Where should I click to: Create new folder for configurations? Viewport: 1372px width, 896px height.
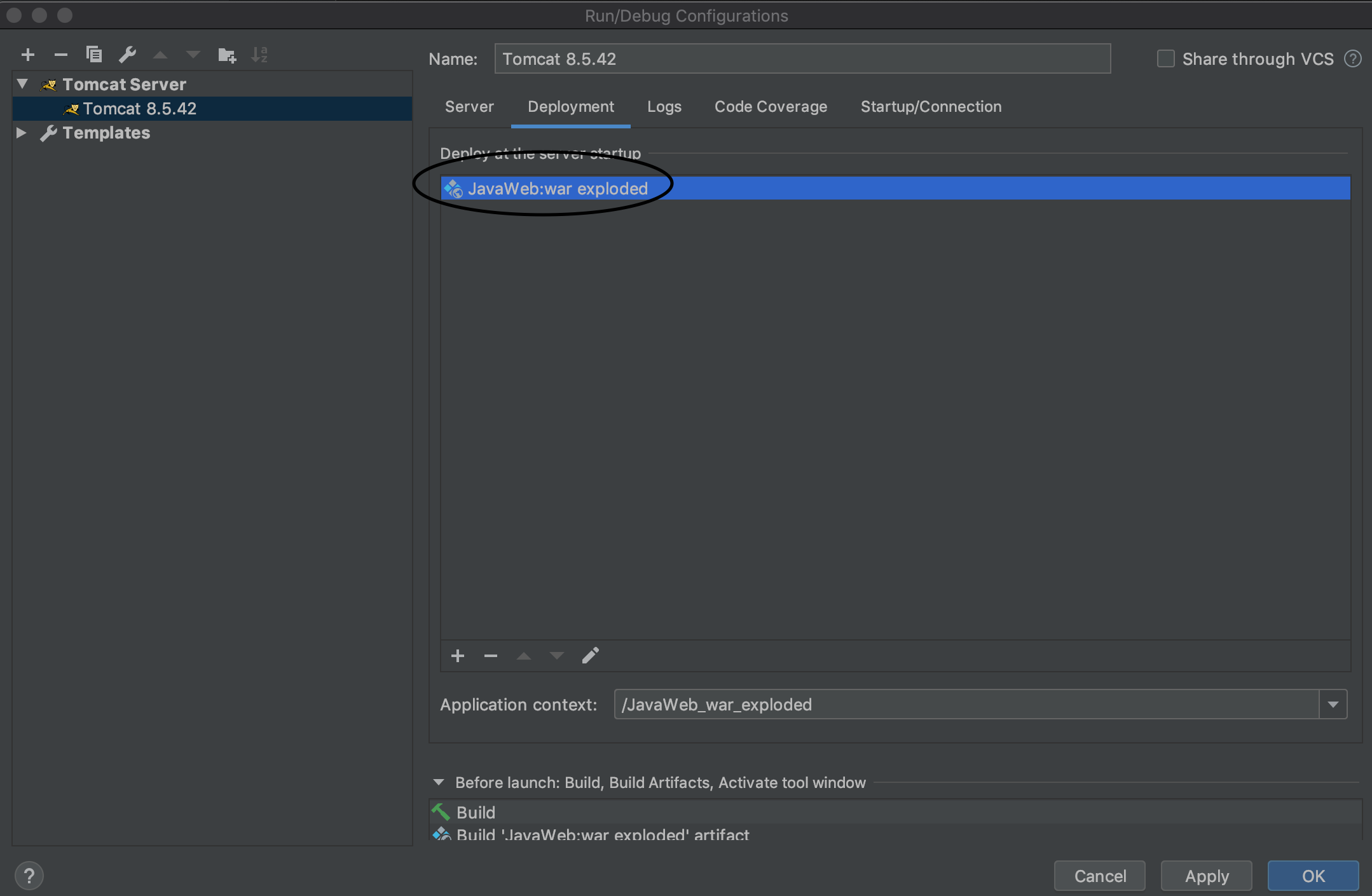click(227, 55)
